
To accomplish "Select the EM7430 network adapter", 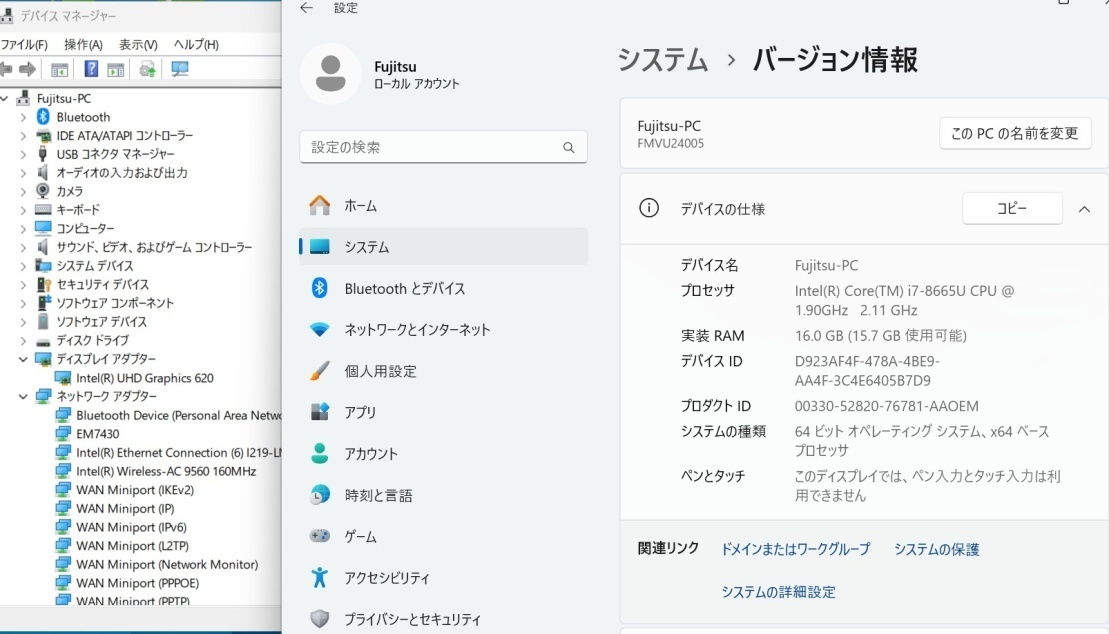I will point(98,434).
